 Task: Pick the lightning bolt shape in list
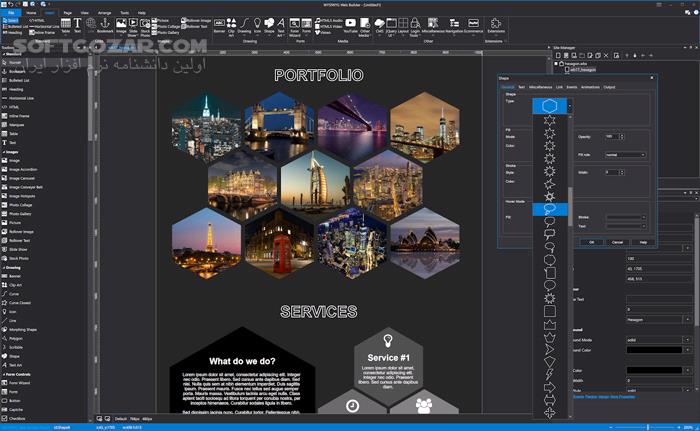(x=550, y=374)
